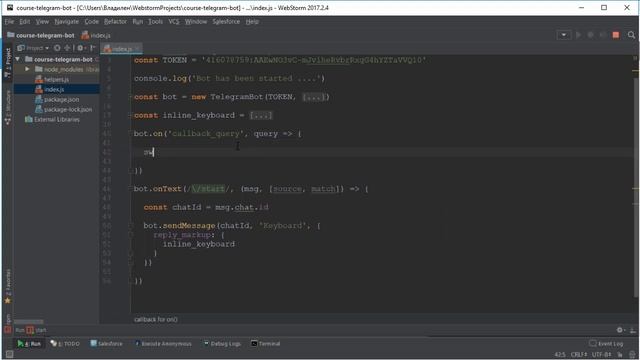The image size is (640, 360).
Task: Click the Run panel gear settings icon
Action: coord(620,330)
